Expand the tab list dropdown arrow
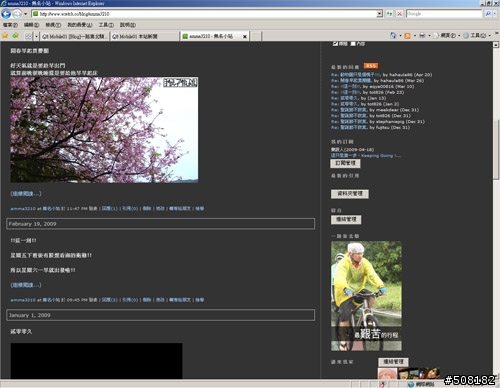This screenshot has height=388, width=500. click(x=36, y=36)
